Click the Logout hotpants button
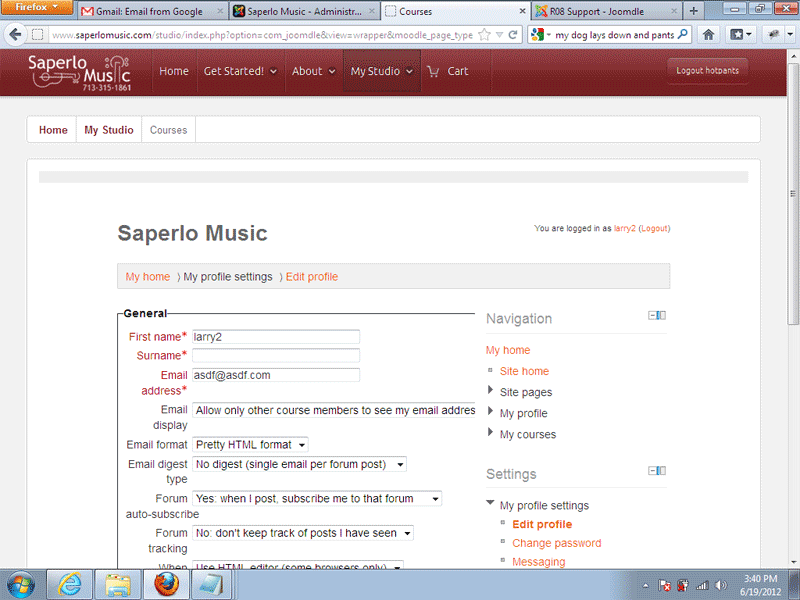800x600 pixels. 708,71
